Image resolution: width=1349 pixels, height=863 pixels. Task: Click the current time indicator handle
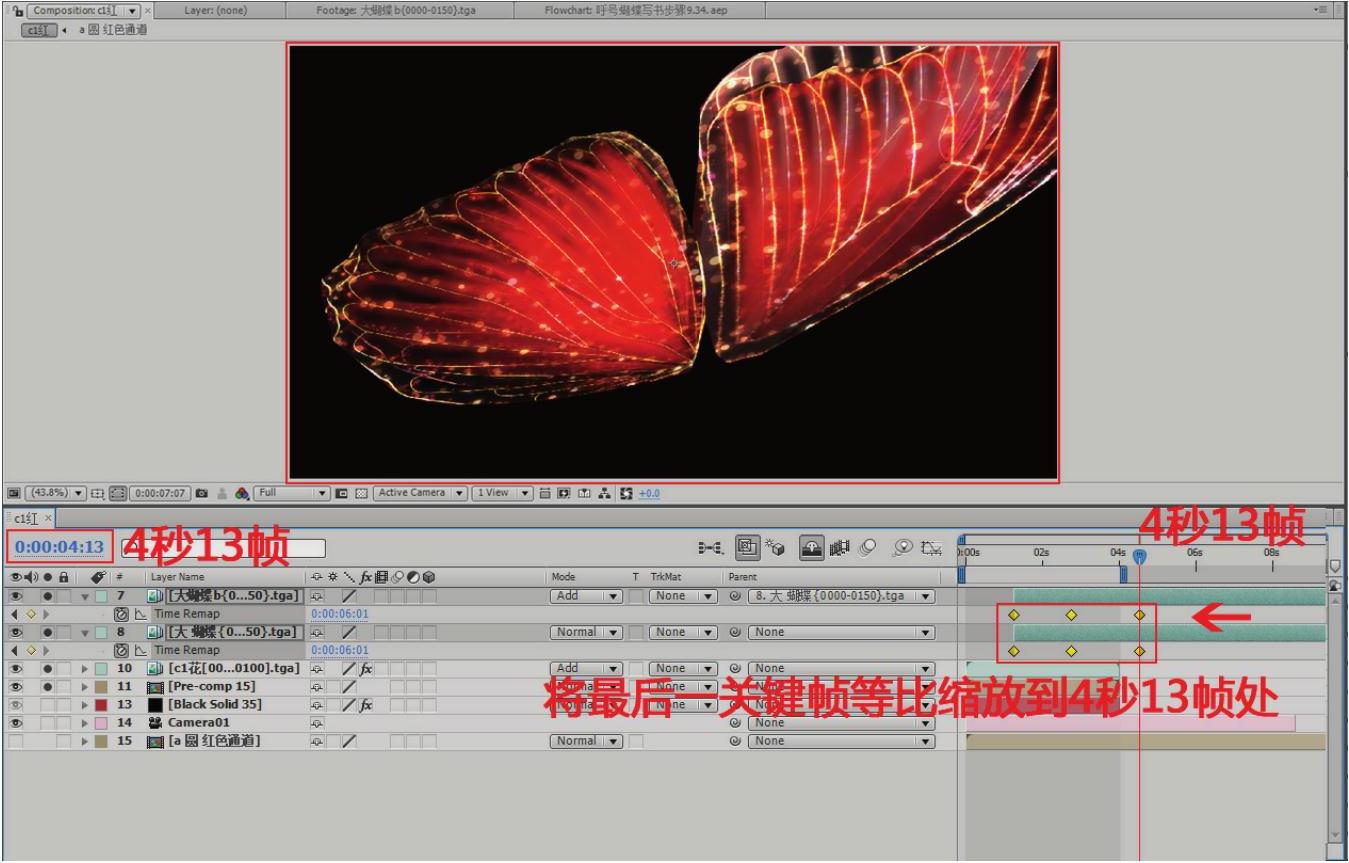[x=1139, y=556]
